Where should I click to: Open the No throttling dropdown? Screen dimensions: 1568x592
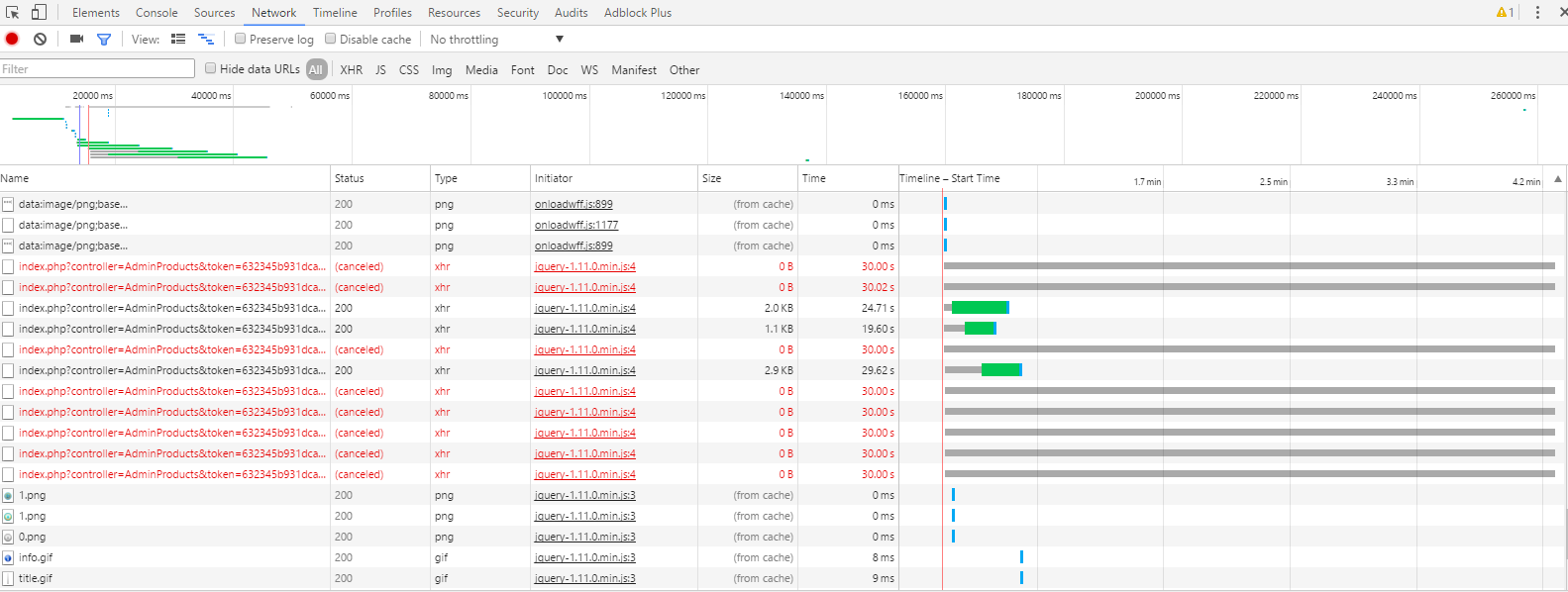(x=496, y=40)
